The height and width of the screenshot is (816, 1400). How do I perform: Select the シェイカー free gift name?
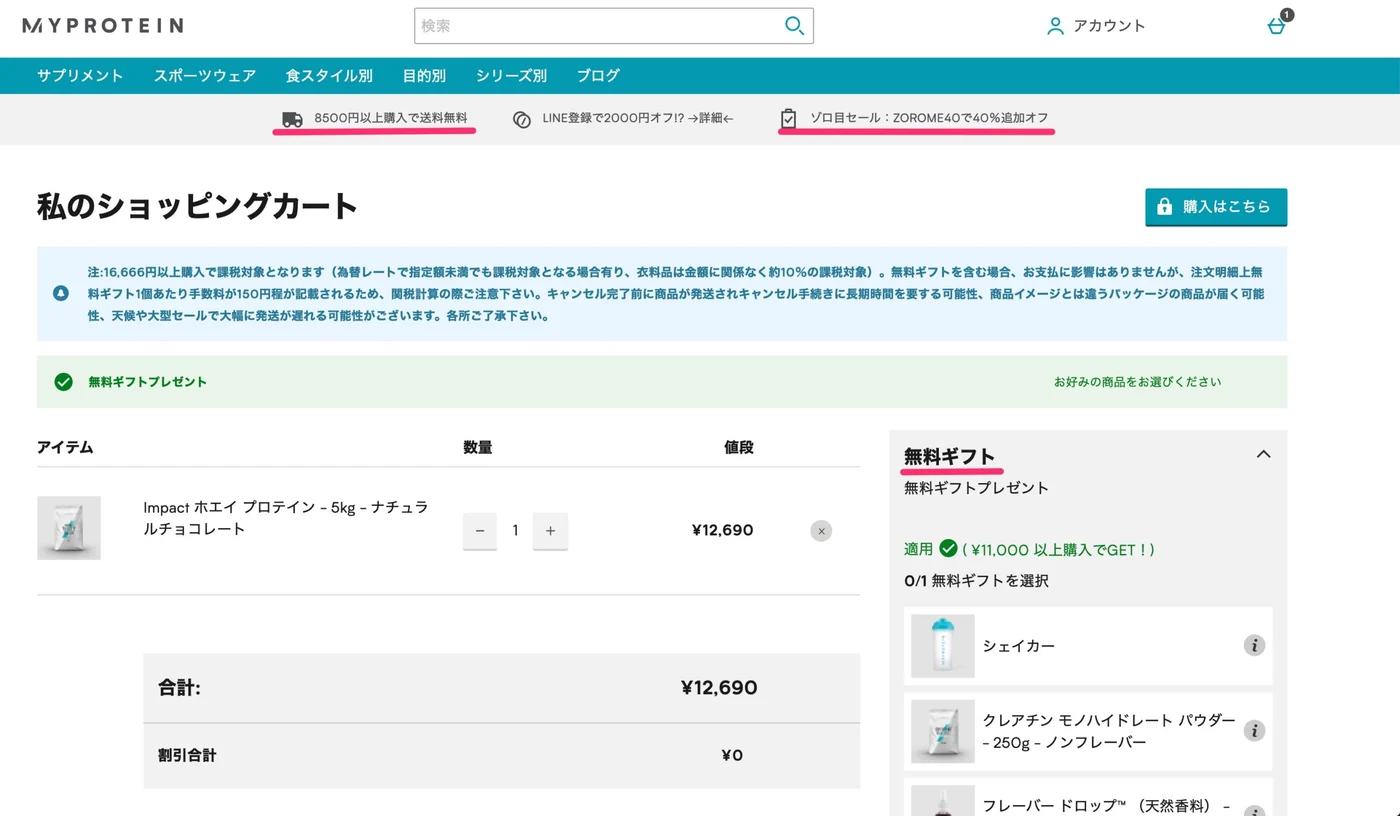(x=1018, y=646)
